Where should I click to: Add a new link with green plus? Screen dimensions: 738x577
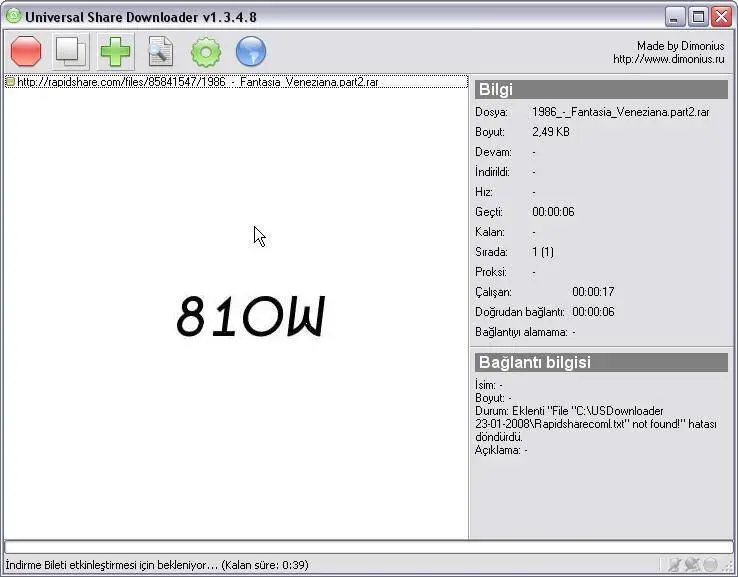click(x=115, y=51)
